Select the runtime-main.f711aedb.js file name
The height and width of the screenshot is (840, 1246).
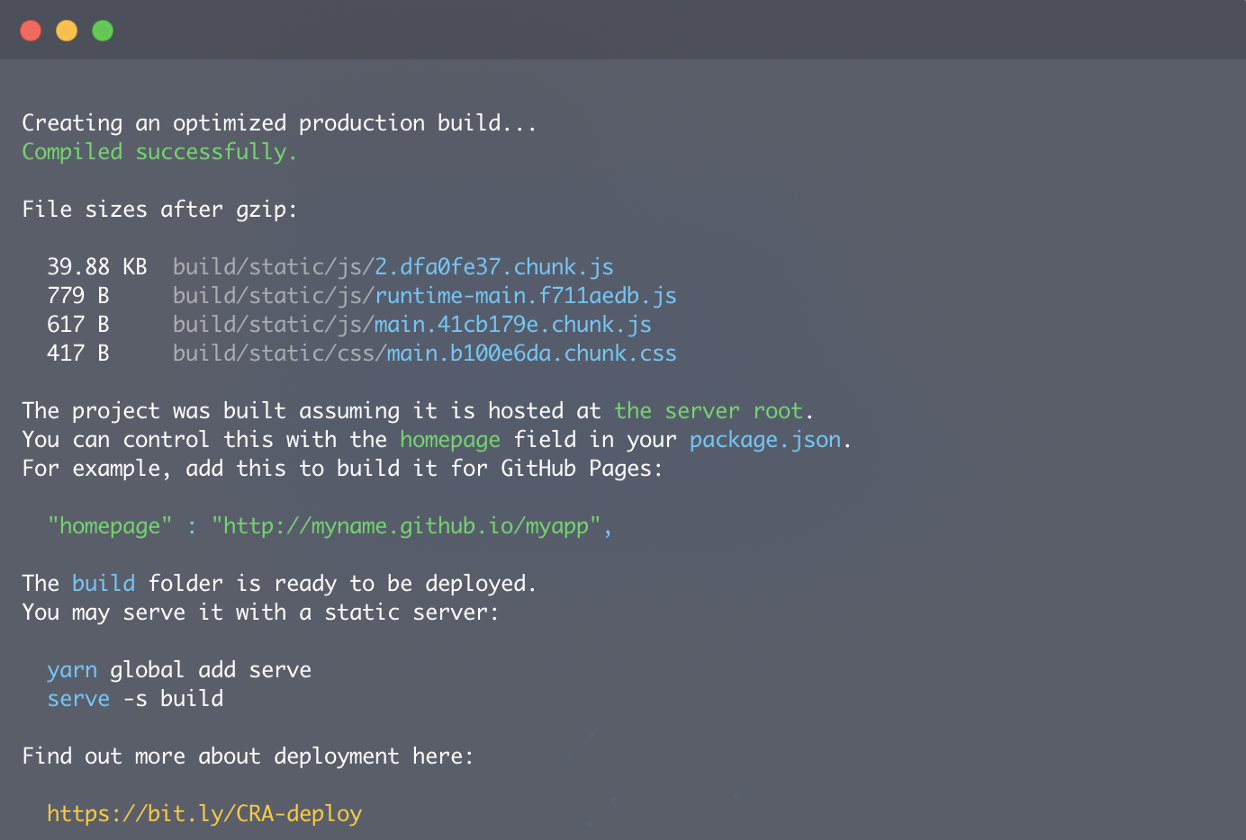point(525,296)
